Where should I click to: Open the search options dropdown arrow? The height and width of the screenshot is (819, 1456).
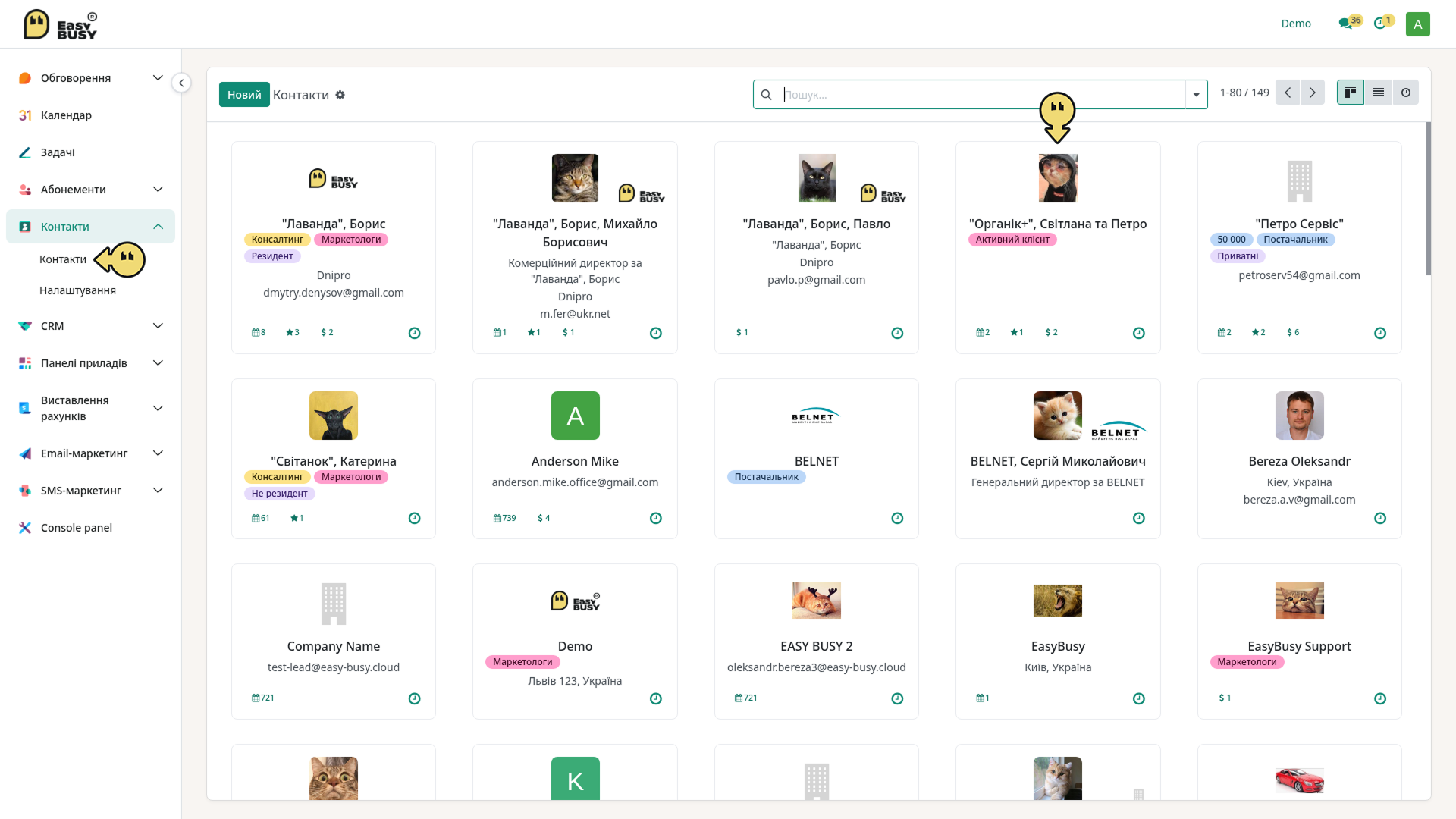(1196, 95)
